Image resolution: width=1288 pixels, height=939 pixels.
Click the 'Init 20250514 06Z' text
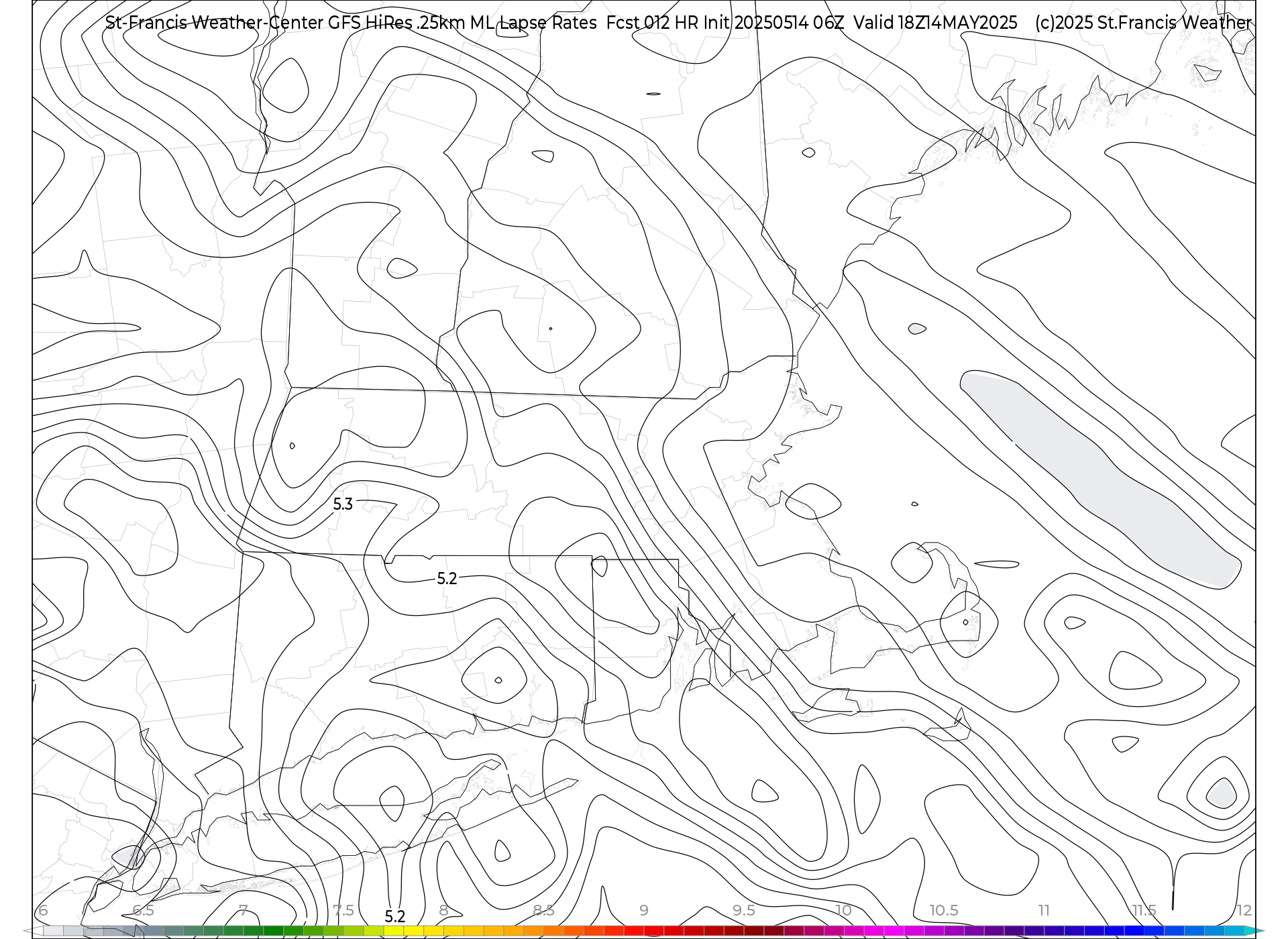point(772,23)
